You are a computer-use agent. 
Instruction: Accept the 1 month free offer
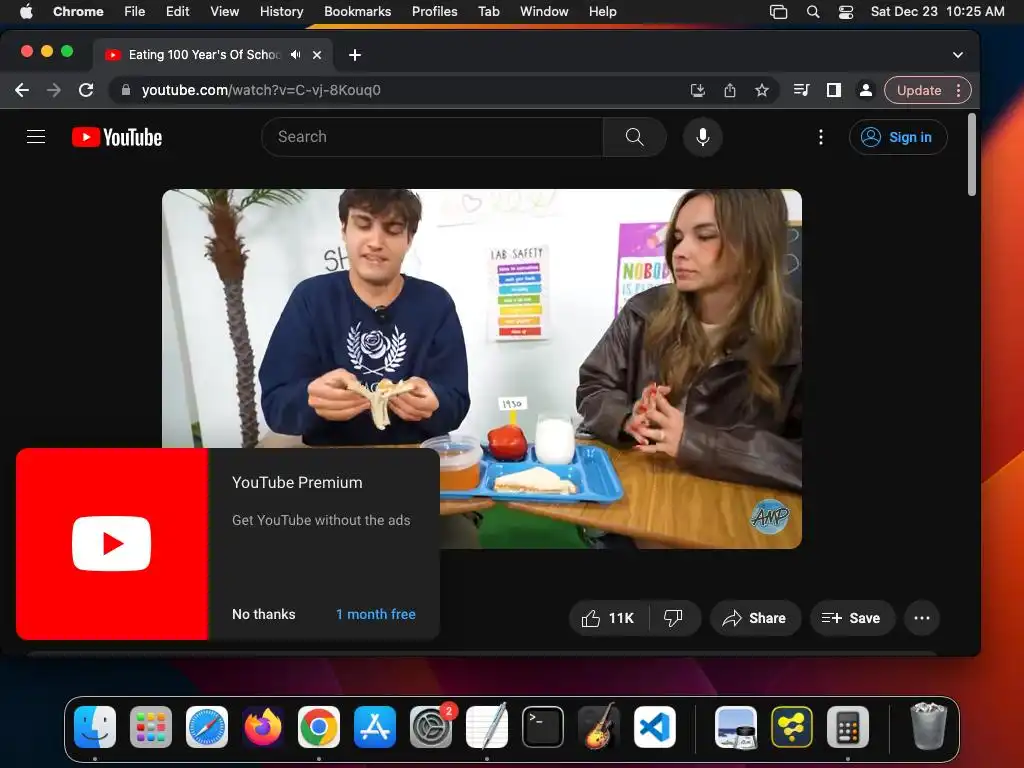coord(376,614)
